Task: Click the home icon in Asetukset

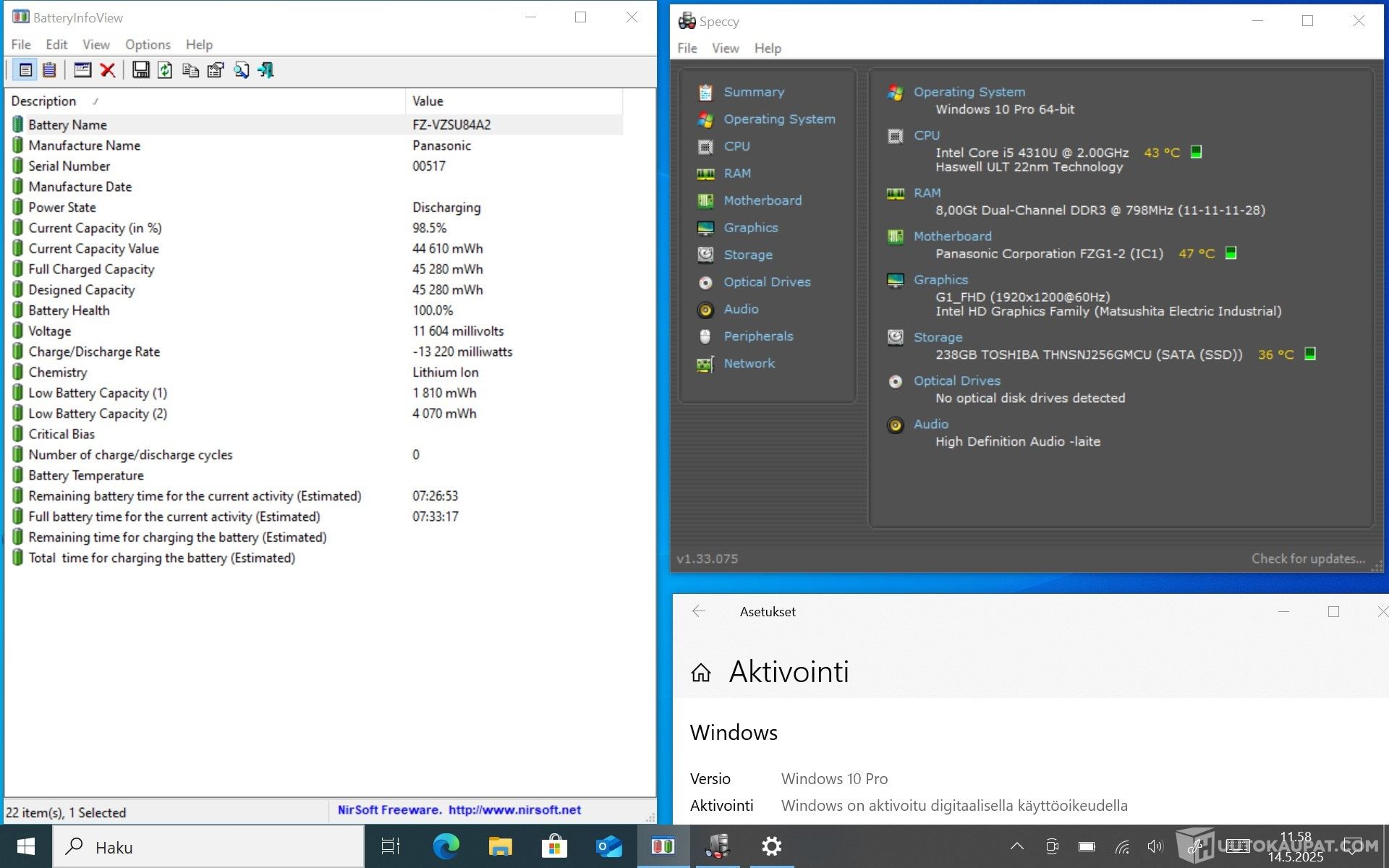Action: pyautogui.click(x=700, y=673)
